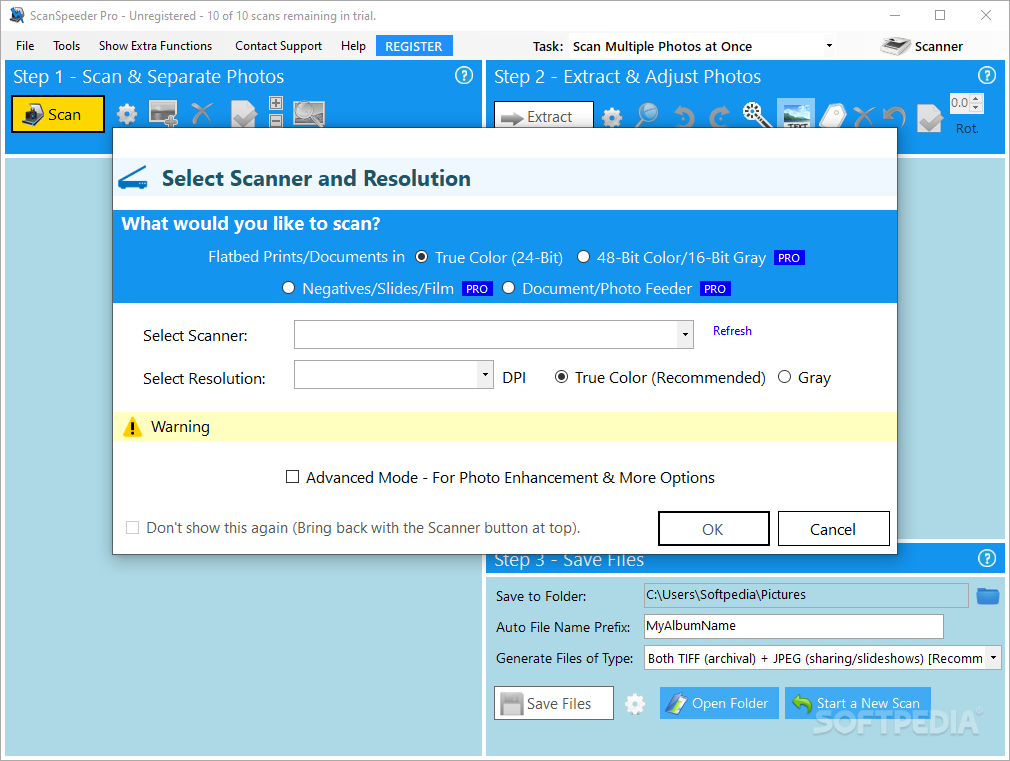Click the yellow Scan button
The height and width of the screenshot is (761, 1010).
(x=58, y=114)
